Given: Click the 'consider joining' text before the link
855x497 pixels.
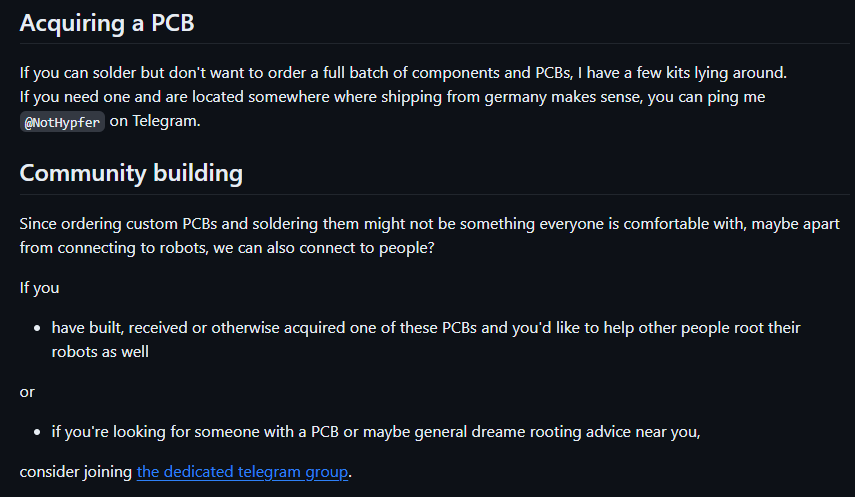Looking at the screenshot, I should pyautogui.click(x=76, y=472).
